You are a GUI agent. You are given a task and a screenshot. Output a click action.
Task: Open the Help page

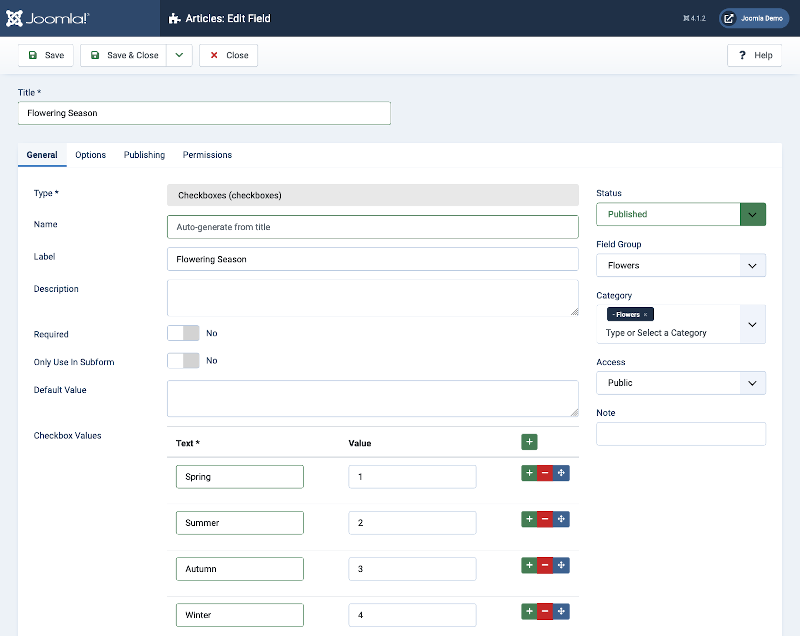pyautogui.click(x=755, y=55)
